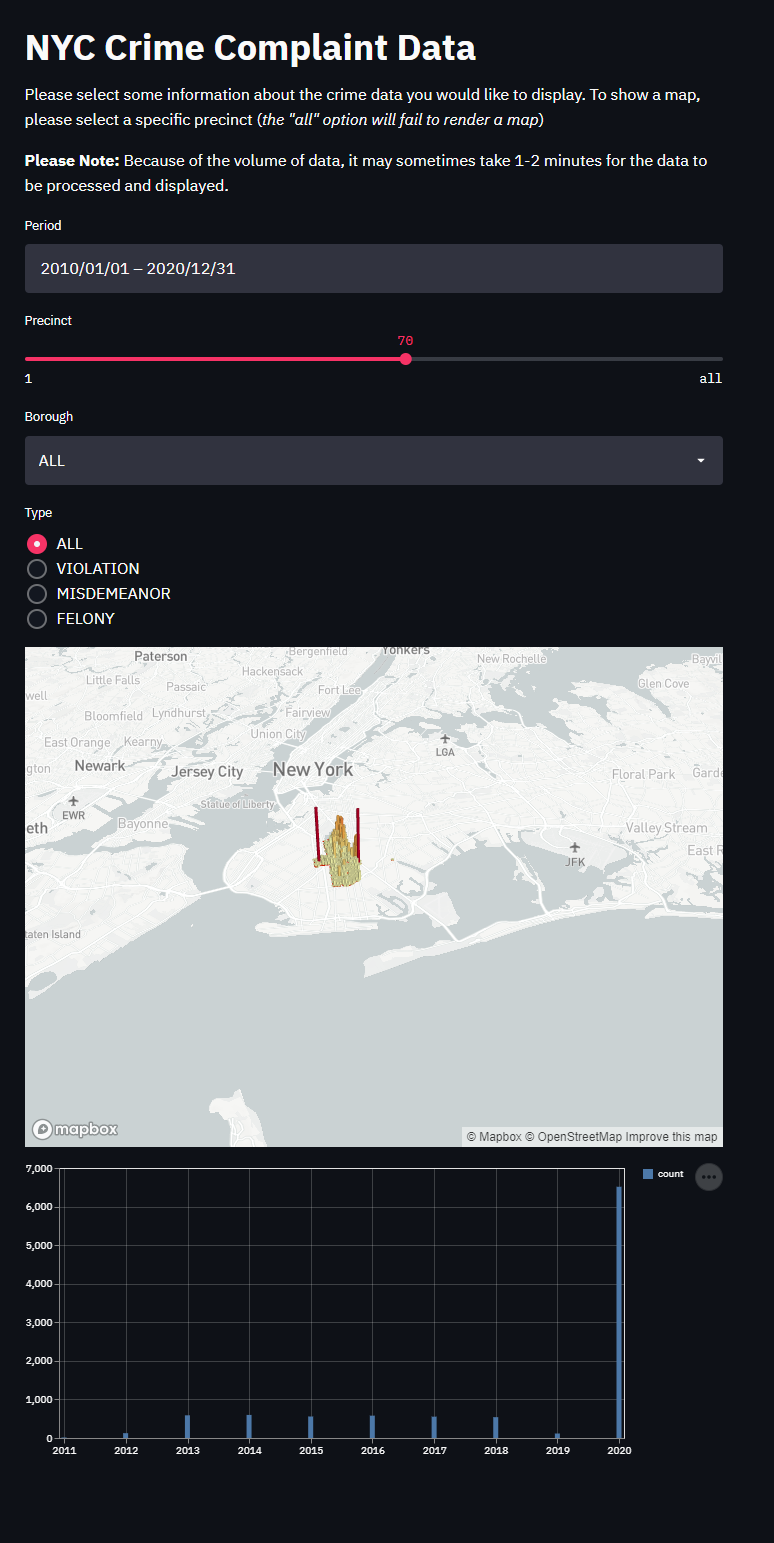774x1543 pixels.
Task: Expand the Borough dropdown arrow
Action: [x=700, y=461]
